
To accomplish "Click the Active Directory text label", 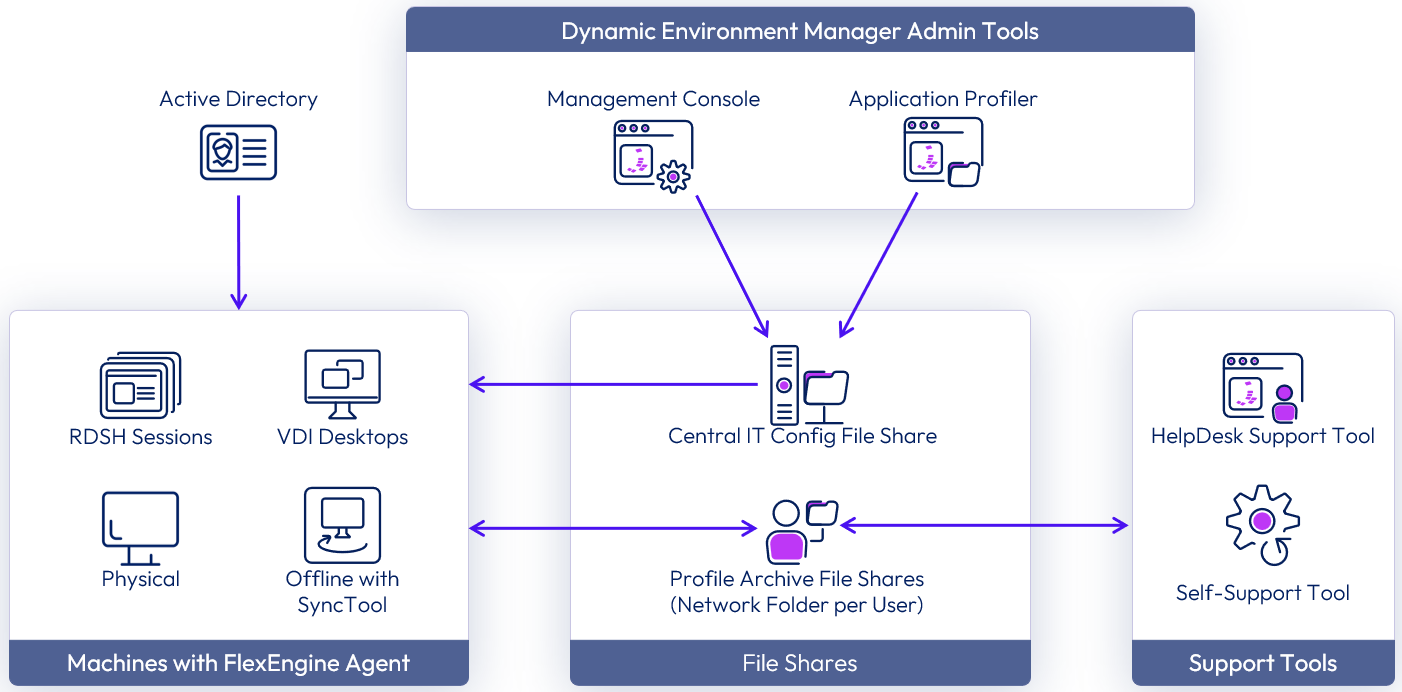I will coord(238,99).
